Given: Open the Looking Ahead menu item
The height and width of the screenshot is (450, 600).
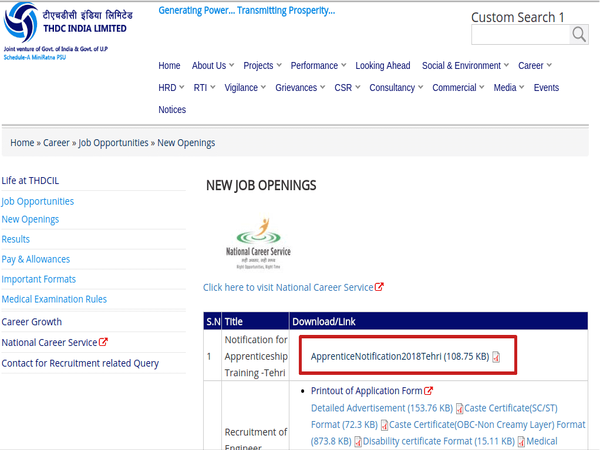Looking at the screenshot, I should click(x=383, y=66).
